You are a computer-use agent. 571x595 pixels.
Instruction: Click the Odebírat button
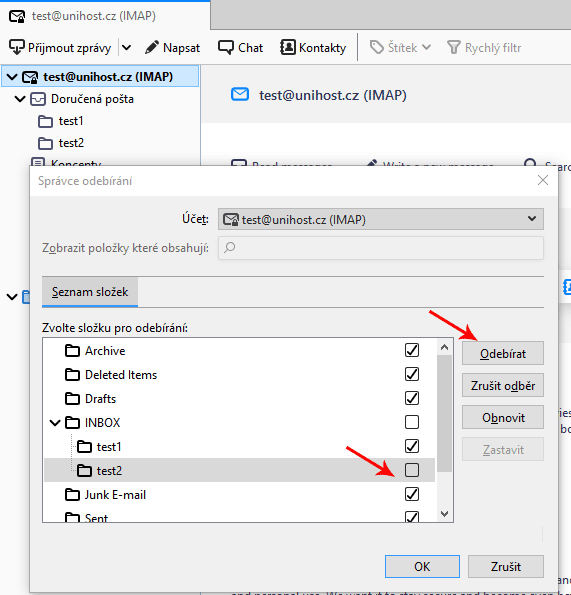tap(503, 353)
